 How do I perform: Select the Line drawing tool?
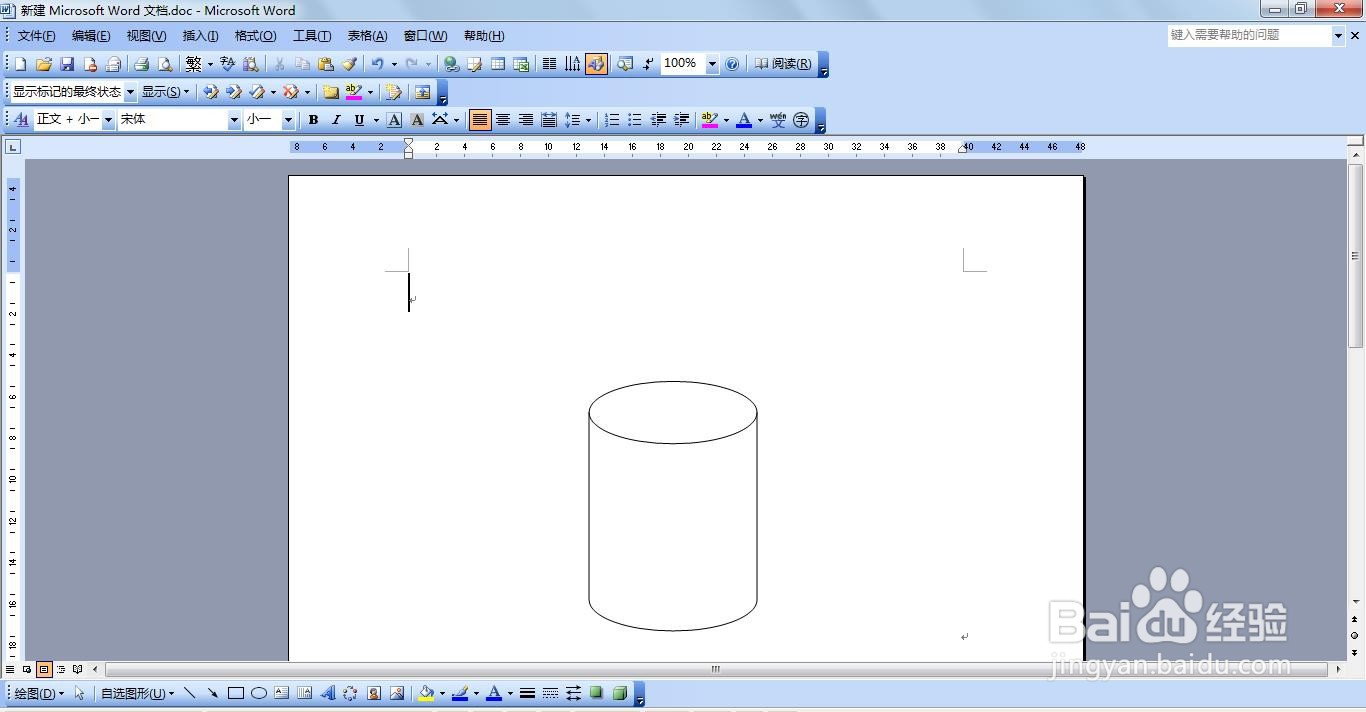coord(190,693)
